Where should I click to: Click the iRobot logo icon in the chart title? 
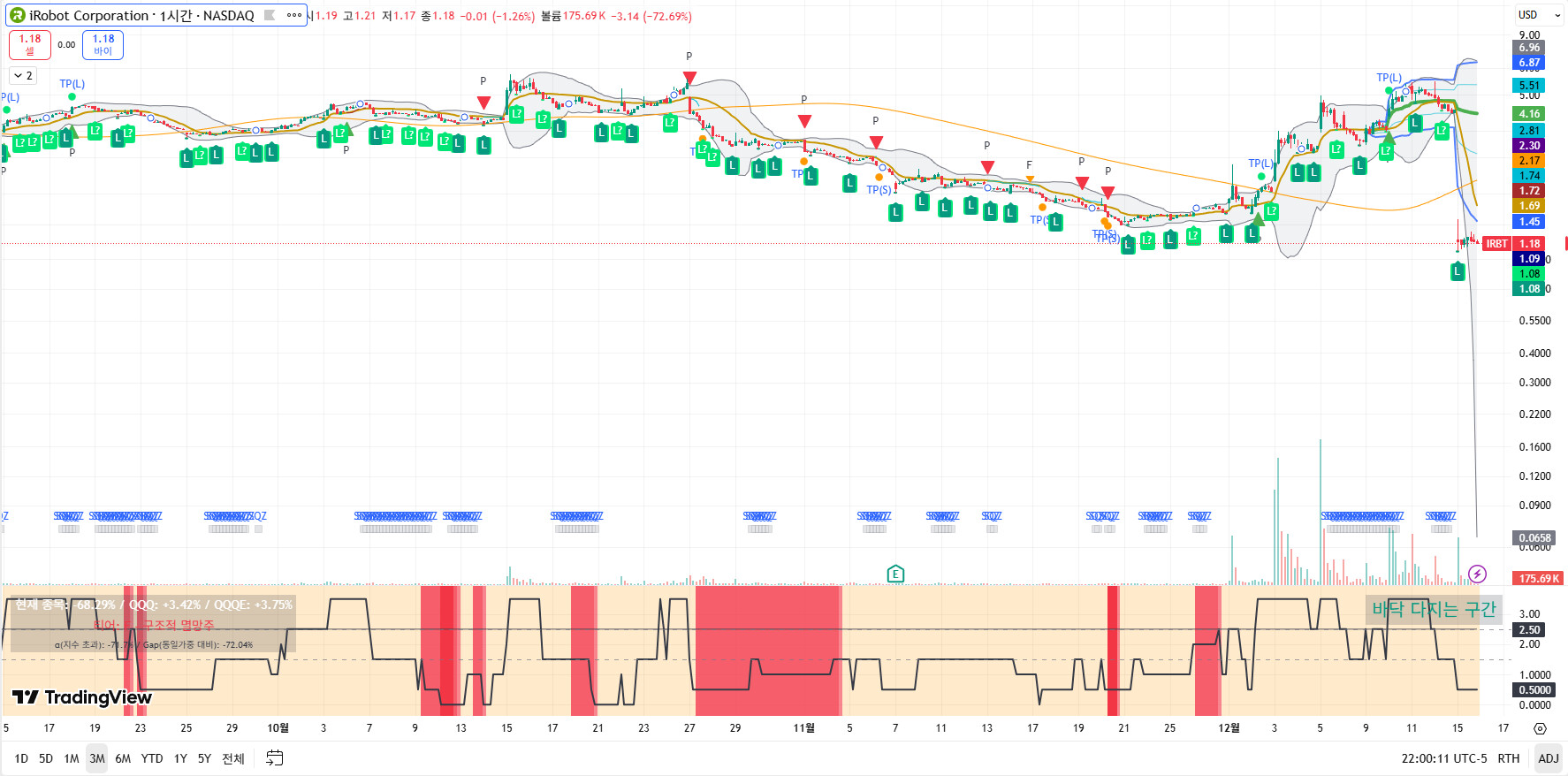17,15
